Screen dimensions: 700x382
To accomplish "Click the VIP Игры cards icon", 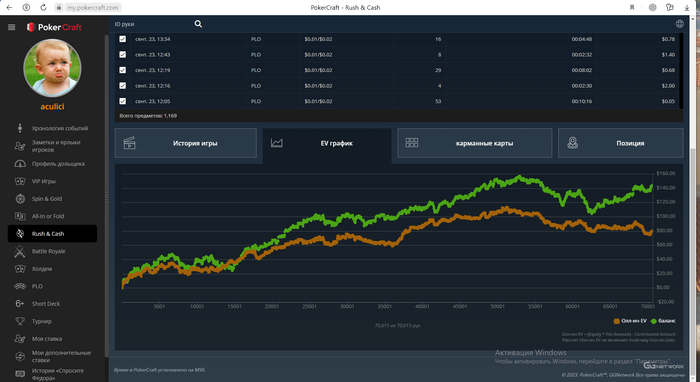I will point(20,181).
